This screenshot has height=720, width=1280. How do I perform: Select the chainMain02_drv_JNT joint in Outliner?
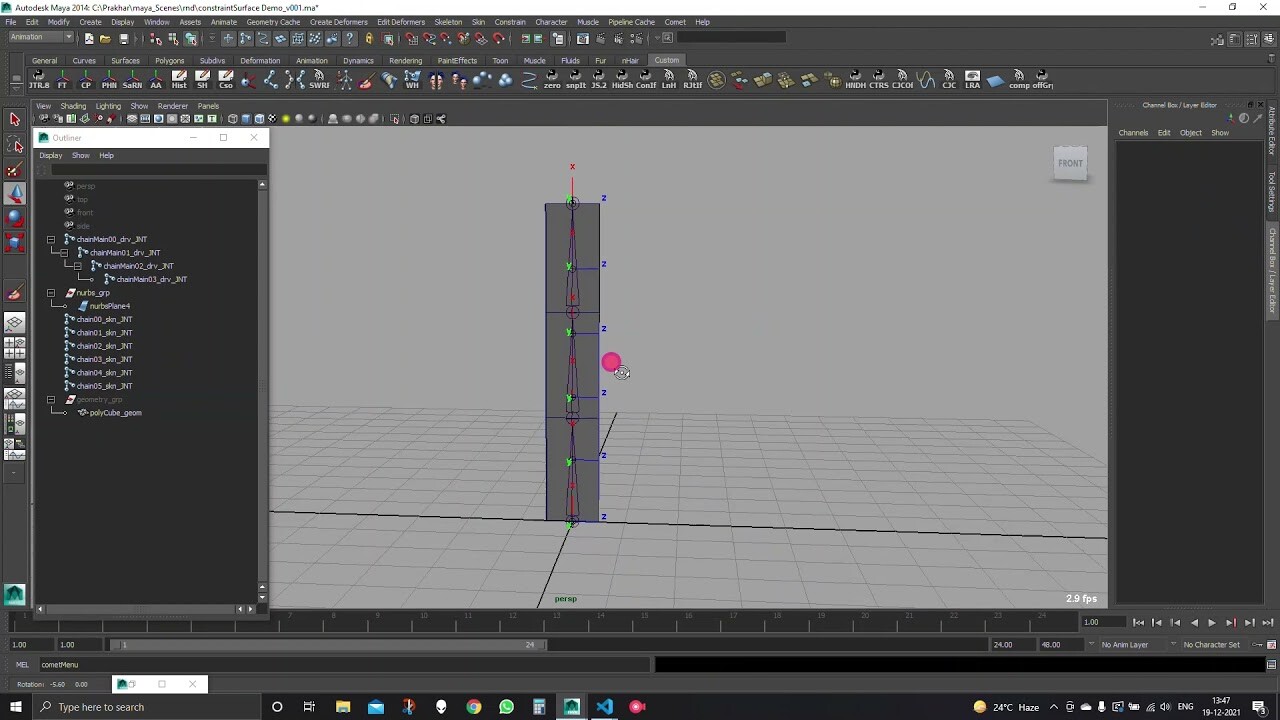137,266
